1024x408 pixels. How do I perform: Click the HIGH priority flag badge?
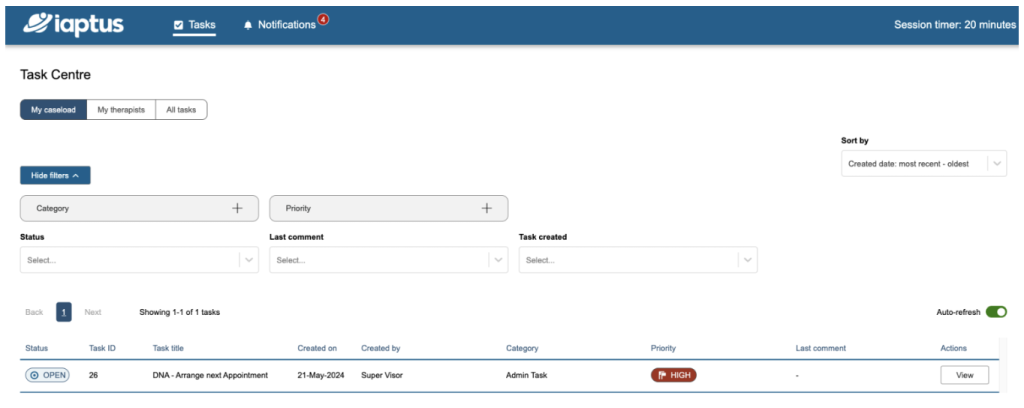(673, 375)
